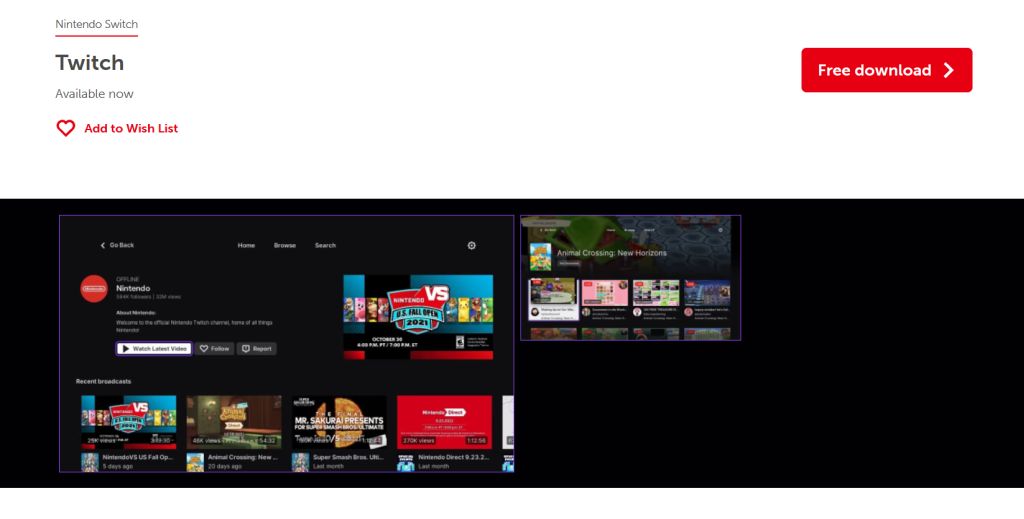
Task: Click the Report button beside Follow
Action: click(x=256, y=349)
